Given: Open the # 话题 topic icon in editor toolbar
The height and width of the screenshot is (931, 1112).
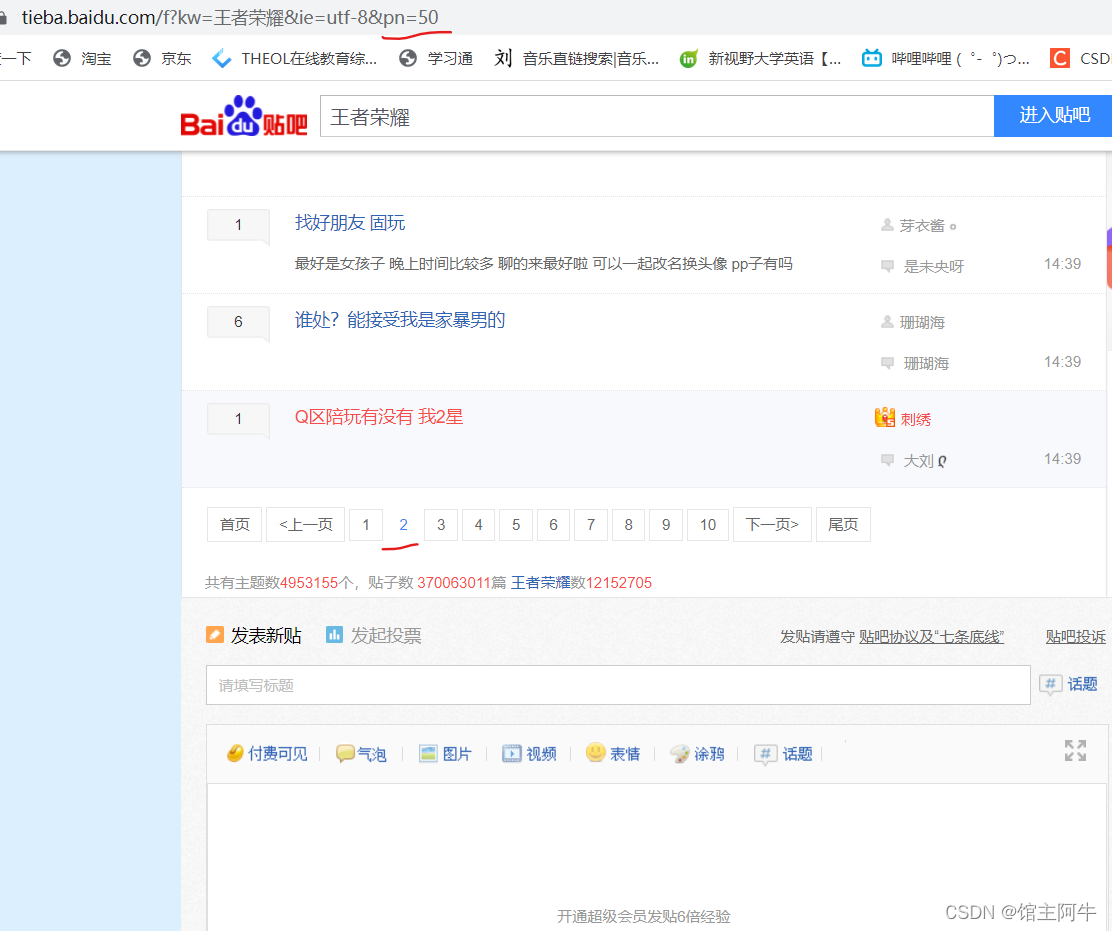Looking at the screenshot, I should [x=765, y=753].
